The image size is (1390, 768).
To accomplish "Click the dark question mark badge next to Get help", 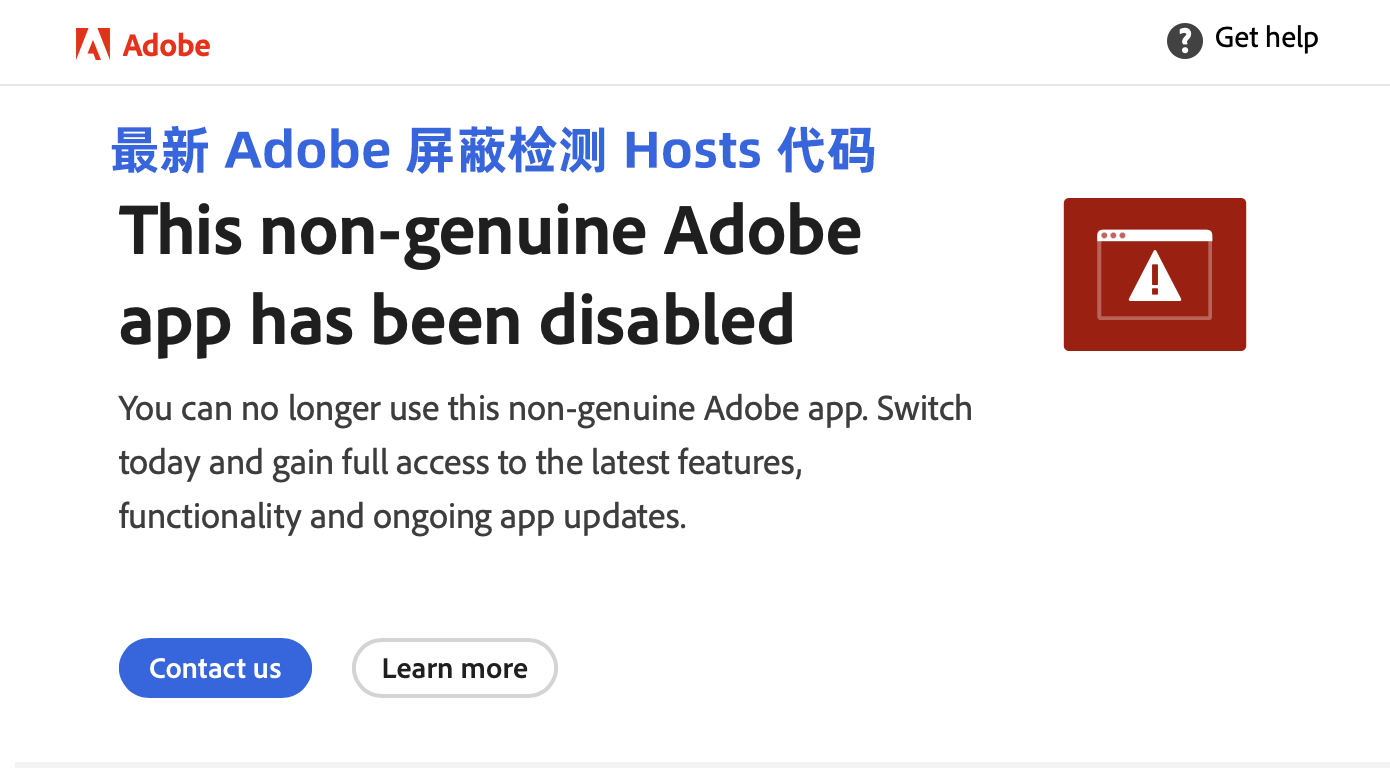I will pyautogui.click(x=1184, y=41).
